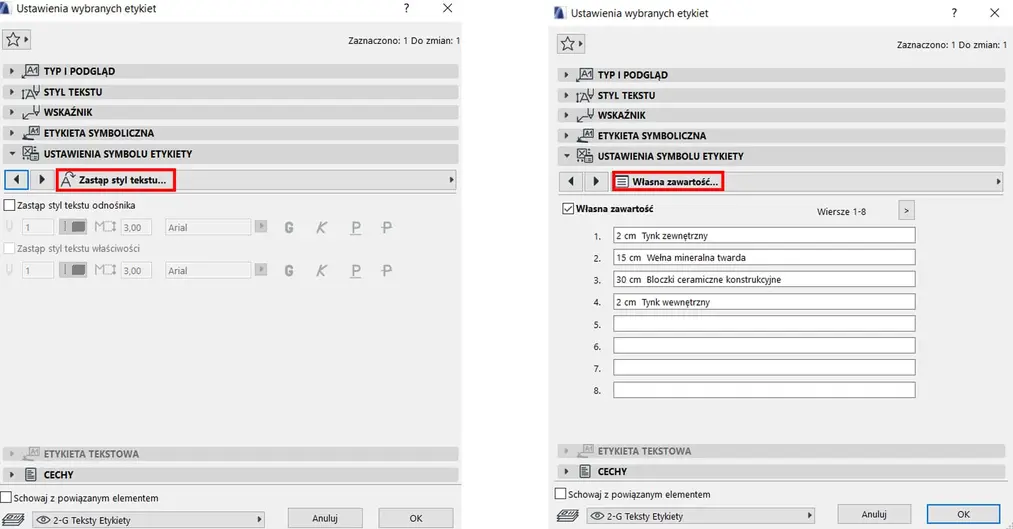This screenshot has width=1013, height=529.
Task: Close the left dialog window
Action: tap(447, 8)
